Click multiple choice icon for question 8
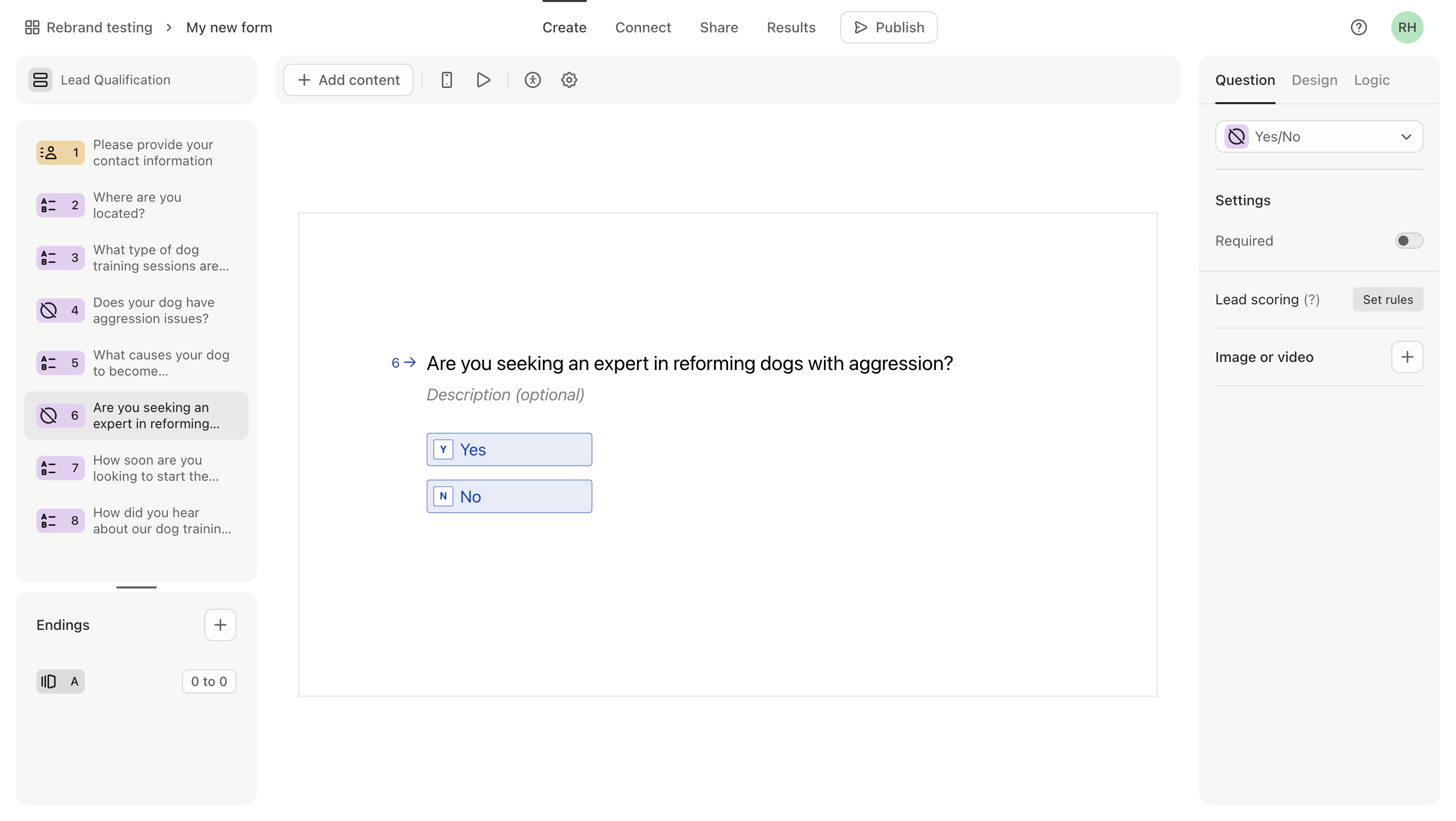1456x821 pixels. [x=49, y=520]
